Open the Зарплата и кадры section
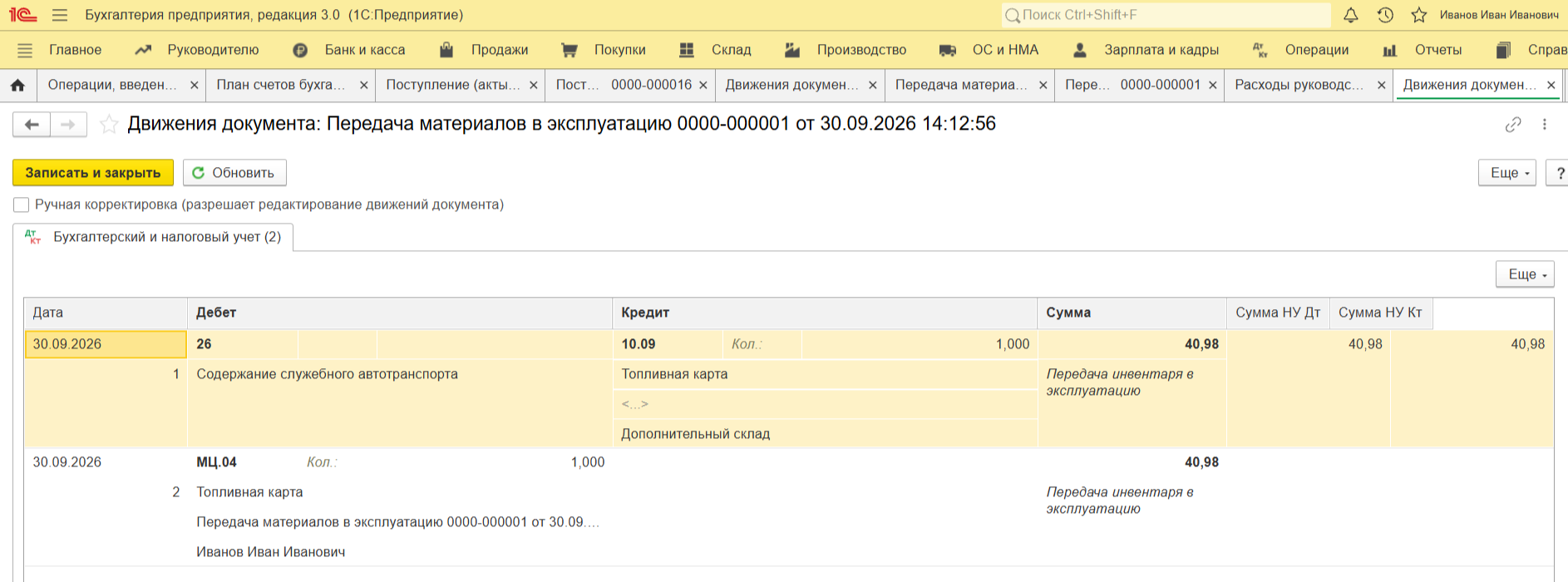 [1146, 50]
